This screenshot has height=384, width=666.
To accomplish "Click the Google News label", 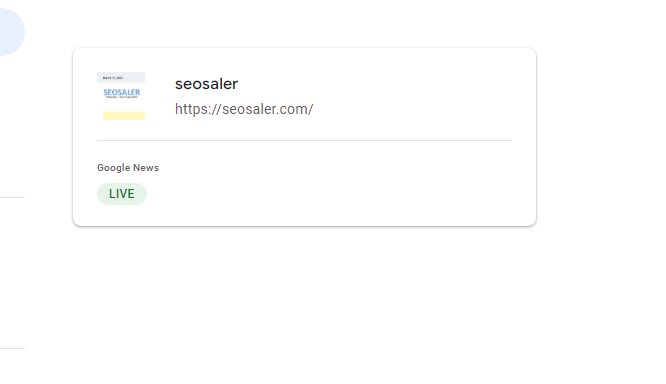I will (x=128, y=168).
